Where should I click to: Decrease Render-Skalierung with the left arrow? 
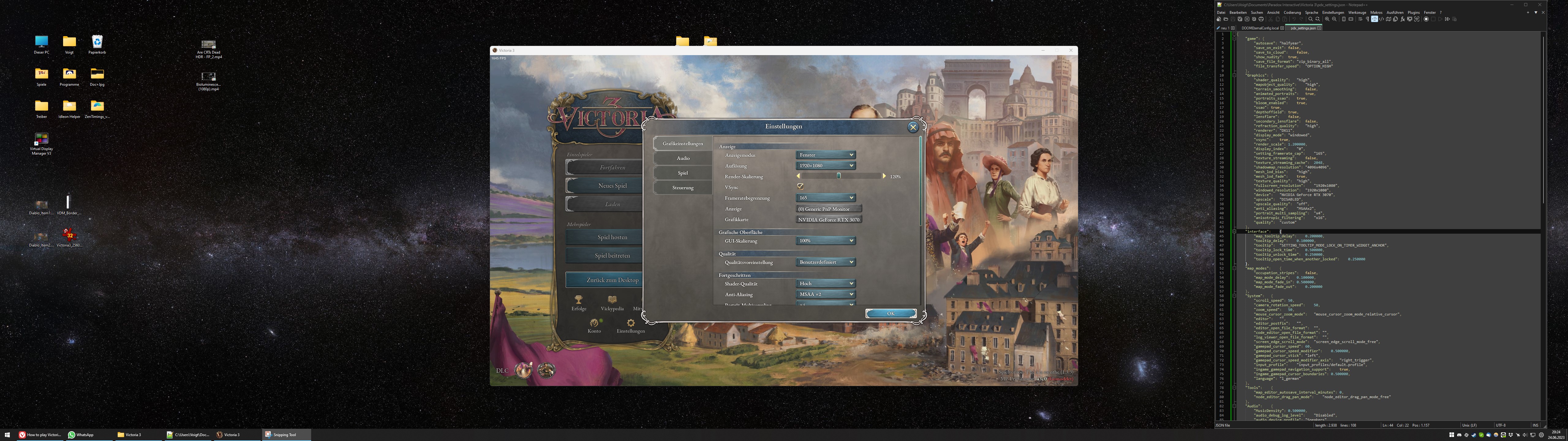[x=798, y=176]
